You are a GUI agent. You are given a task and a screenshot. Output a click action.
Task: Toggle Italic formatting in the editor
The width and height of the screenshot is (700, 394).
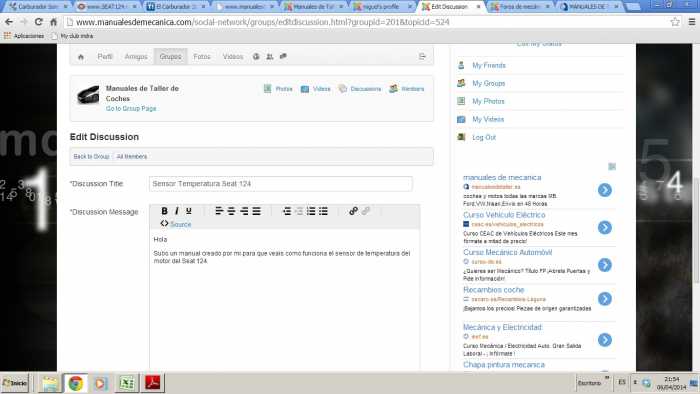(x=177, y=211)
